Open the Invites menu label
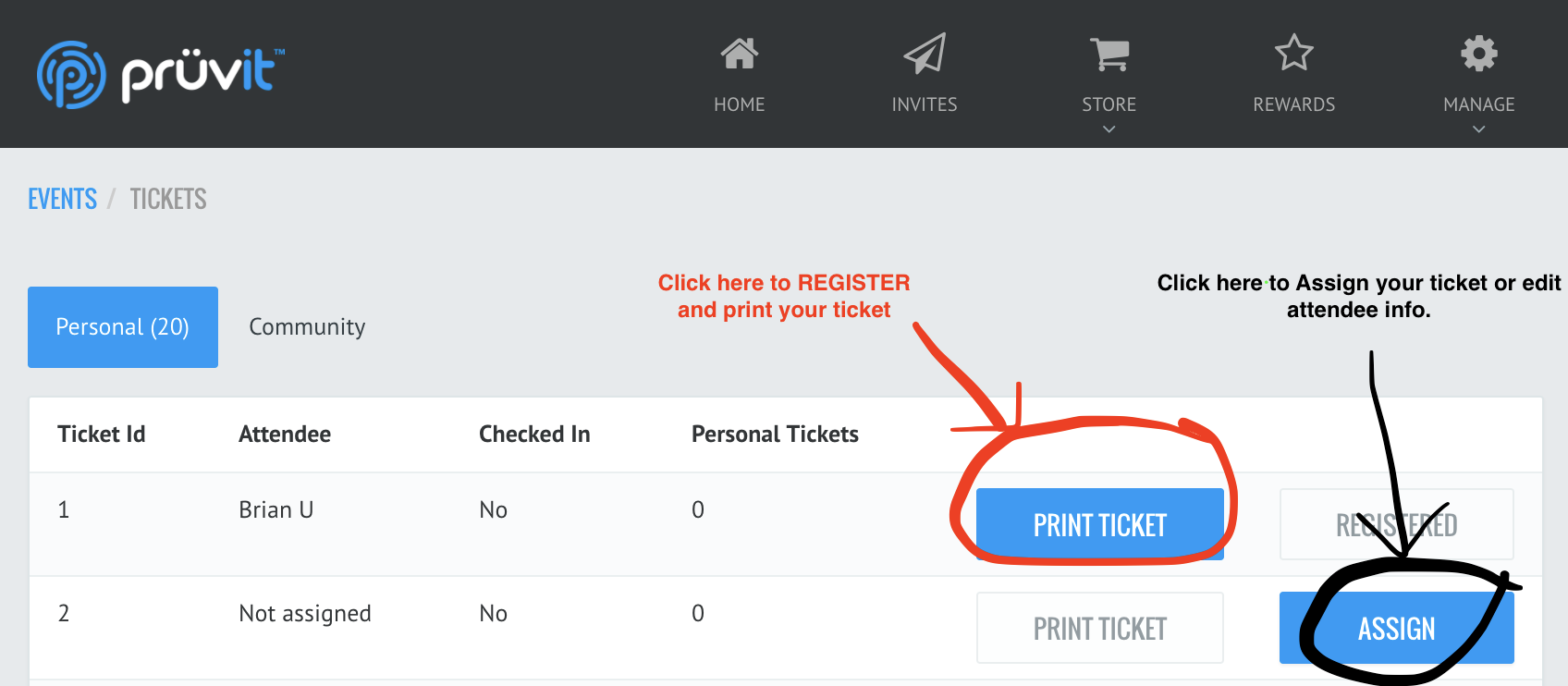The height and width of the screenshot is (686, 1568). coord(925,104)
